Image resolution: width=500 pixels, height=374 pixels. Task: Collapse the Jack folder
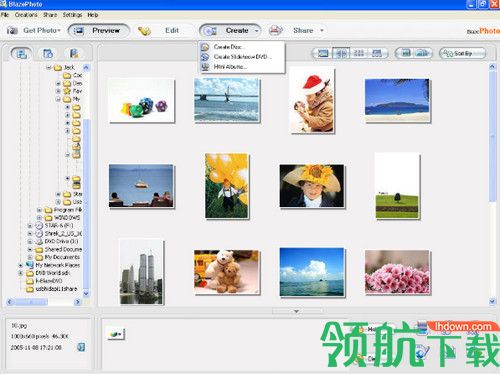coord(49,67)
